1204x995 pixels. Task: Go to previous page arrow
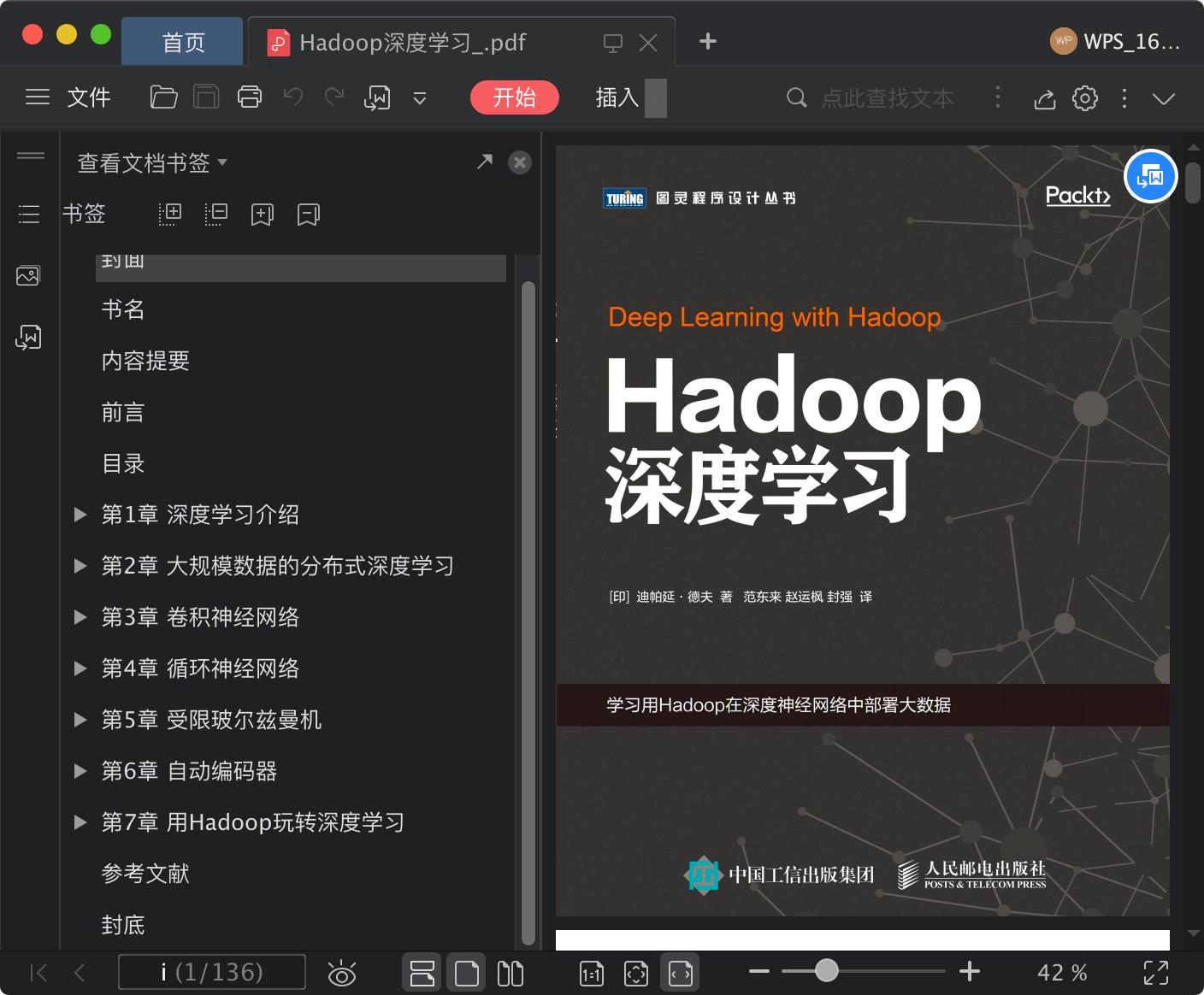click(80, 973)
